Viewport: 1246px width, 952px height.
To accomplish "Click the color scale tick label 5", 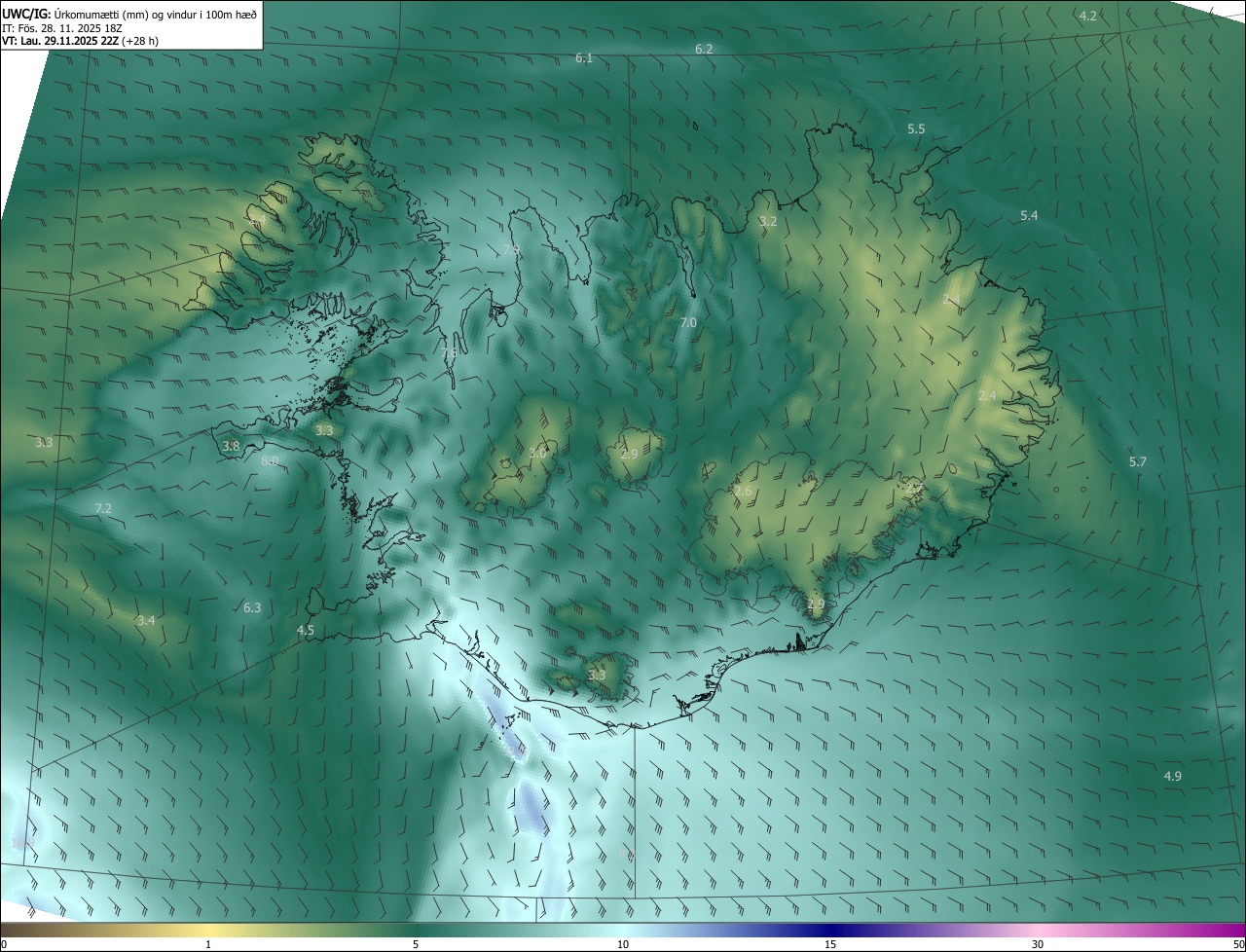I will click(416, 944).
